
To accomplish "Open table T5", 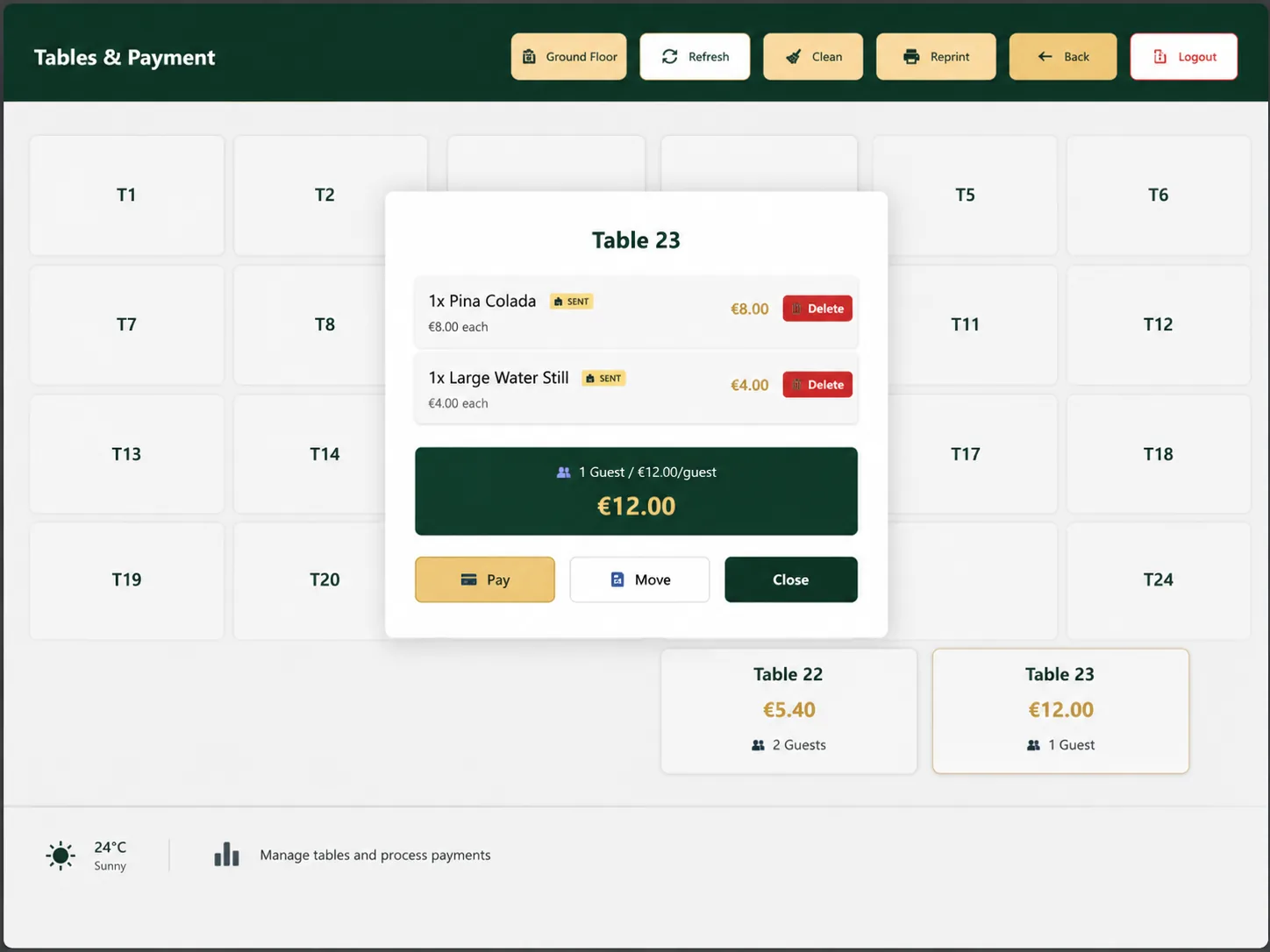I will coord(965,195).
